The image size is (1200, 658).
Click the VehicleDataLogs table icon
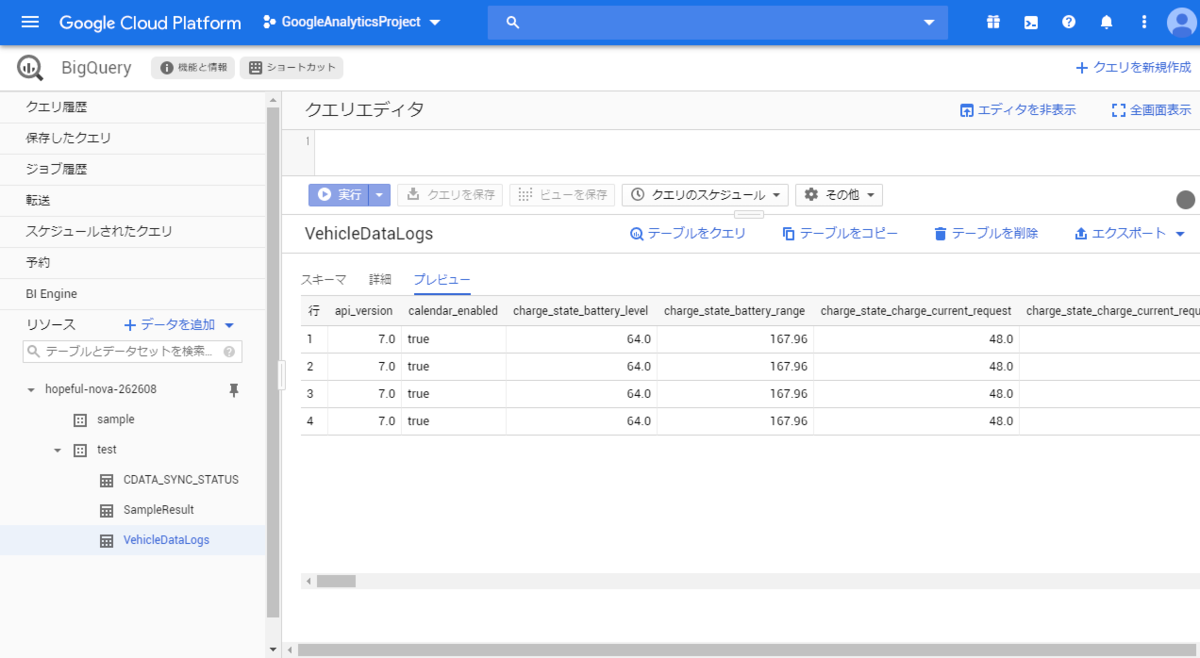[107, 540]
